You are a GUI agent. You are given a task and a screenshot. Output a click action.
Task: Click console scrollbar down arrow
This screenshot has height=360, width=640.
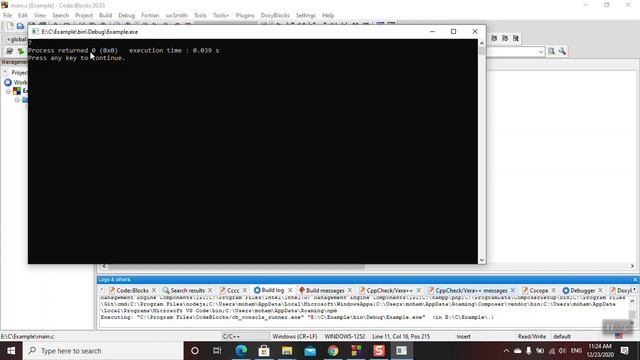coord(482,260)
